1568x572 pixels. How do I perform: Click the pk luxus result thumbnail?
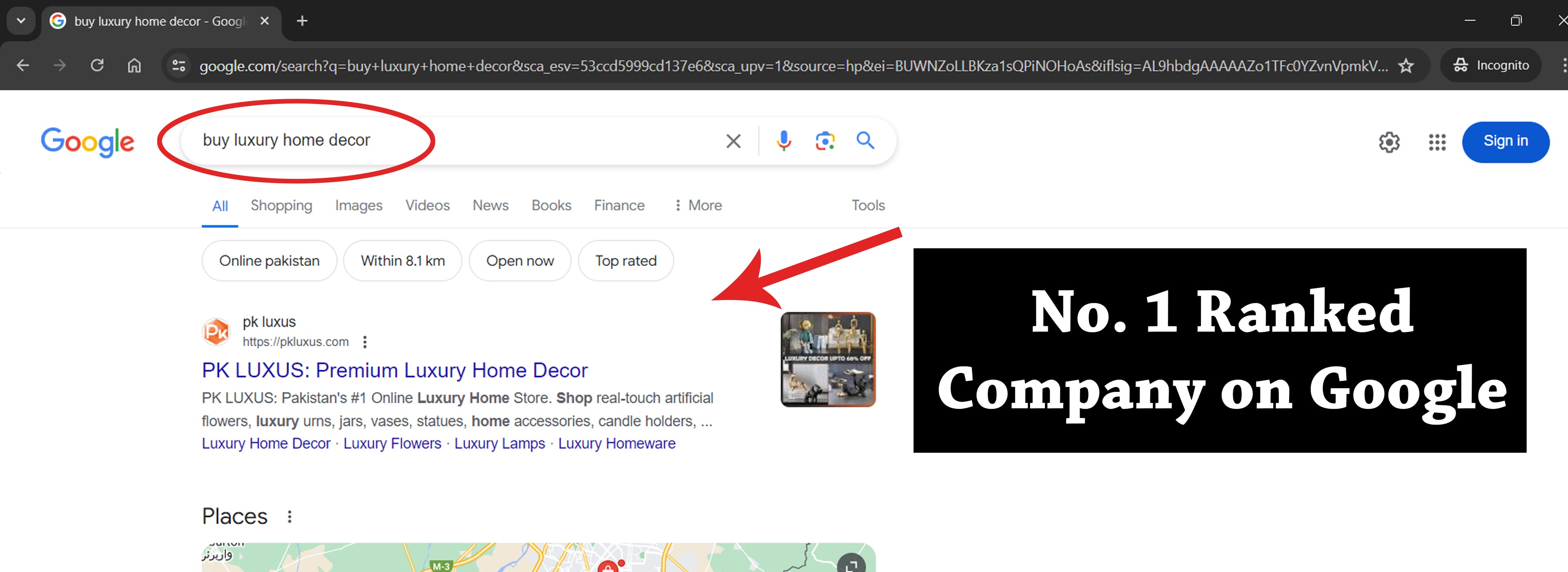827,360
